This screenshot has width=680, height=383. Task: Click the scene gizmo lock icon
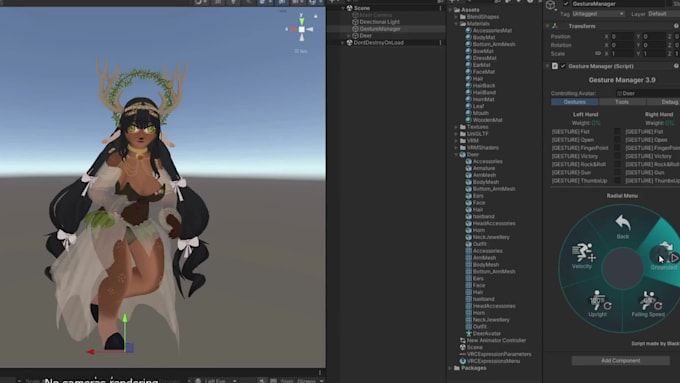(316, 16)
